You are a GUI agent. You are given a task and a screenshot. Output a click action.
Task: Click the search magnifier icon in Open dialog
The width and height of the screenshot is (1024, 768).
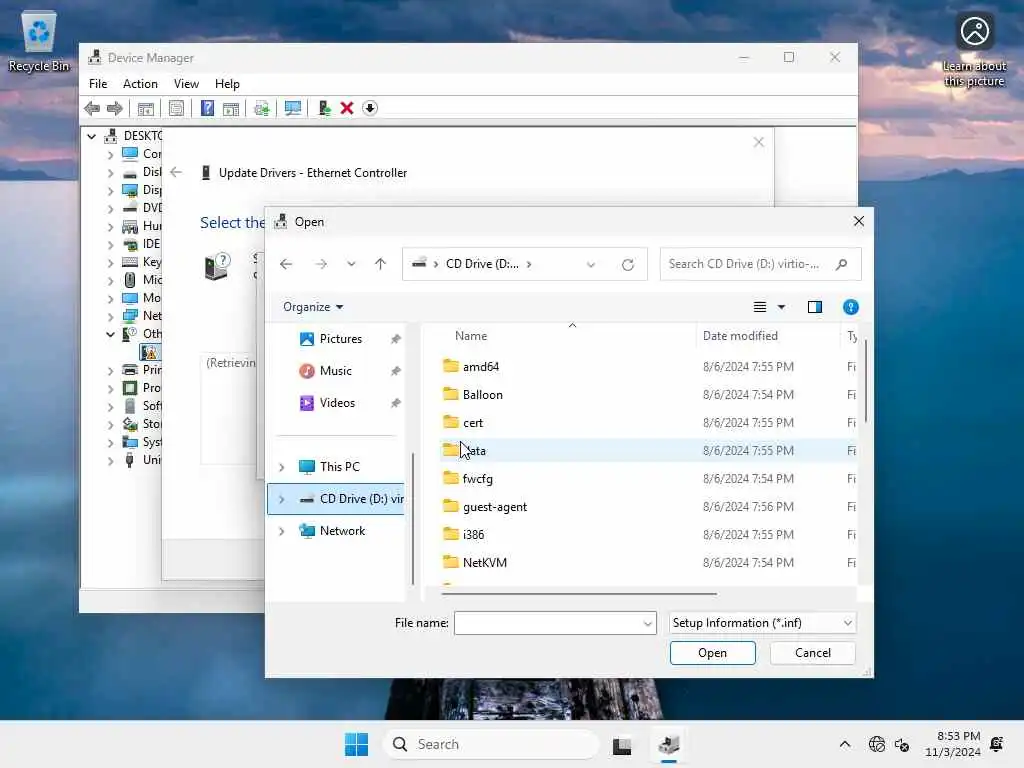(x=841, y=264)
